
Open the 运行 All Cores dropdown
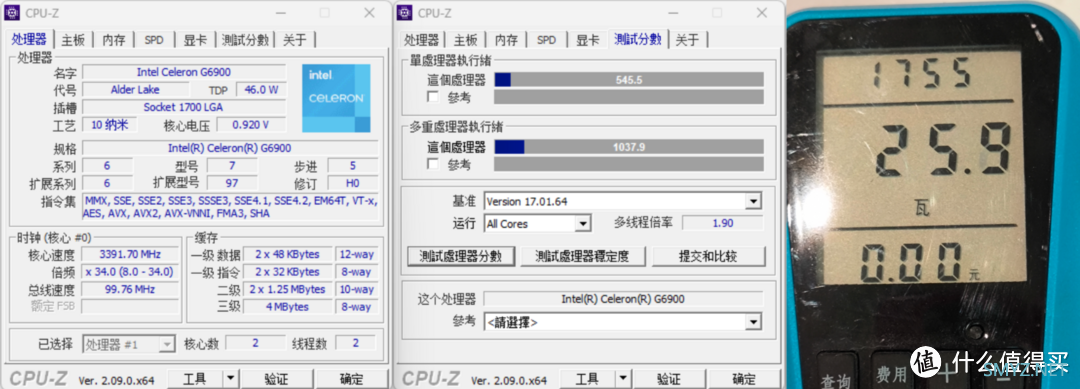[x=583, y=223]
